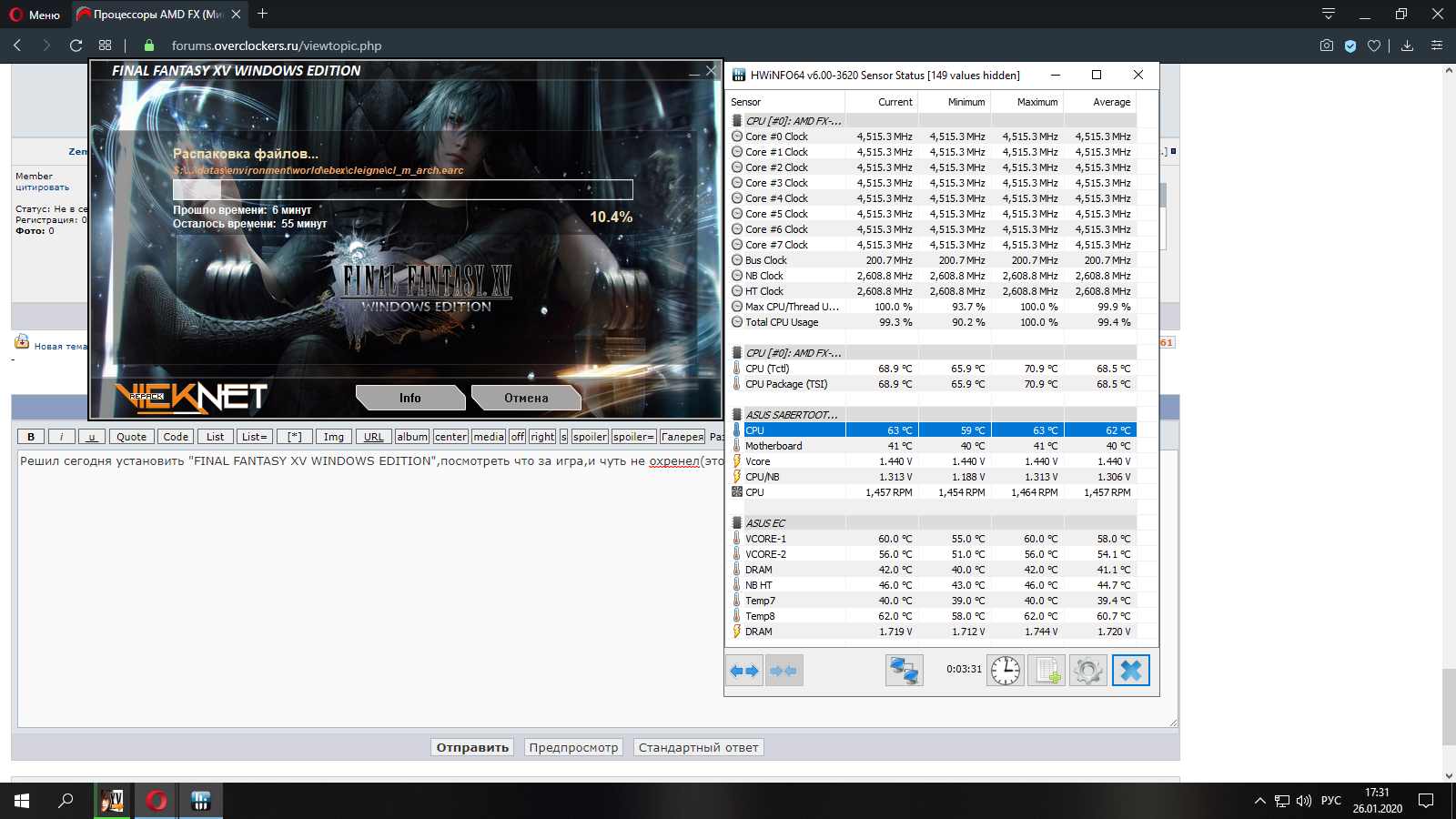Click Info button in the installer
Screen dimensions: 1456x819
point(410,398)
